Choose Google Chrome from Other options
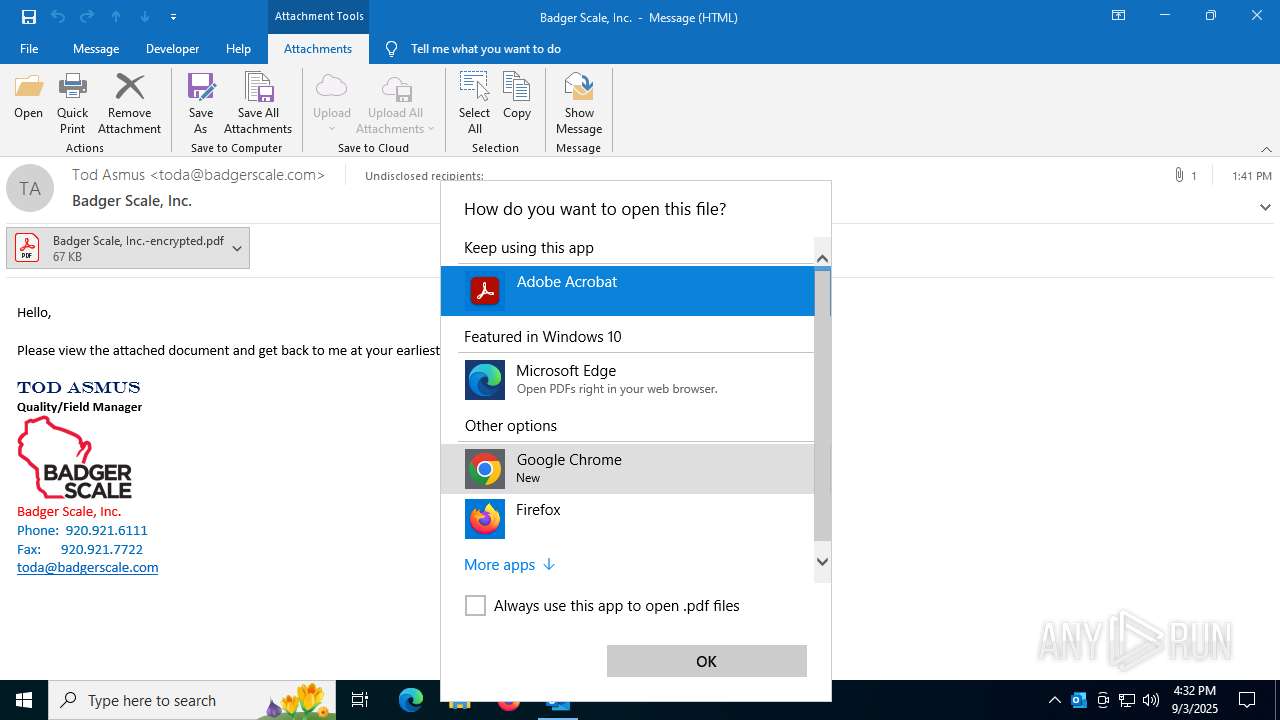The image size is (1280, 720). [x=628, y=469]
